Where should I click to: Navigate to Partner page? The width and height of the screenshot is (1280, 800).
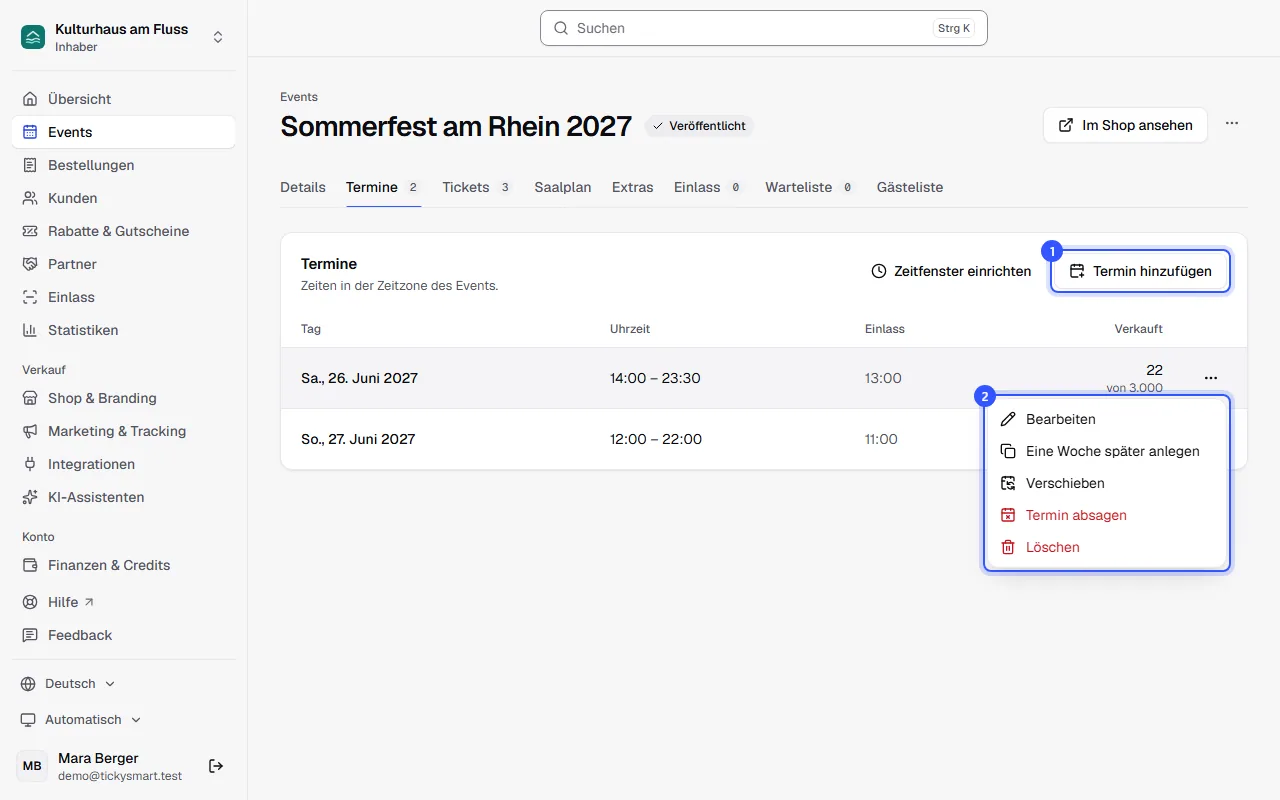[x=123, y=264]
